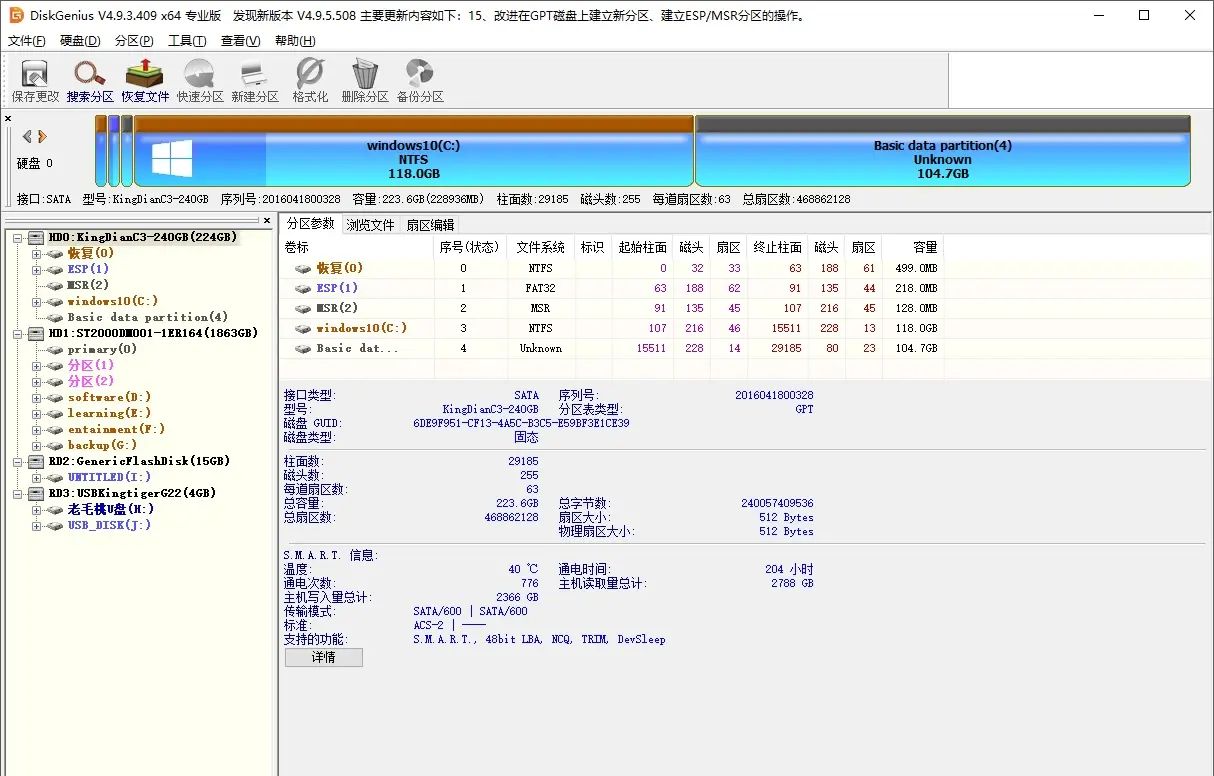
Task: Open the 查看 (View) menu
Action: (239, 40)
